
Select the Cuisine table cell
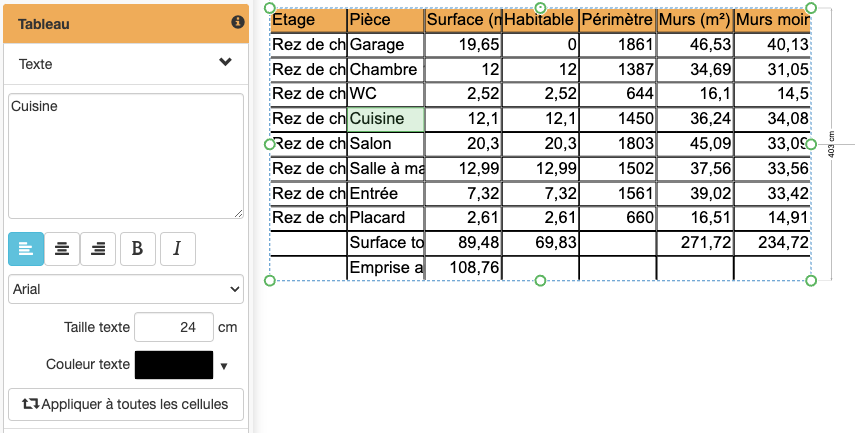point(385,119)
